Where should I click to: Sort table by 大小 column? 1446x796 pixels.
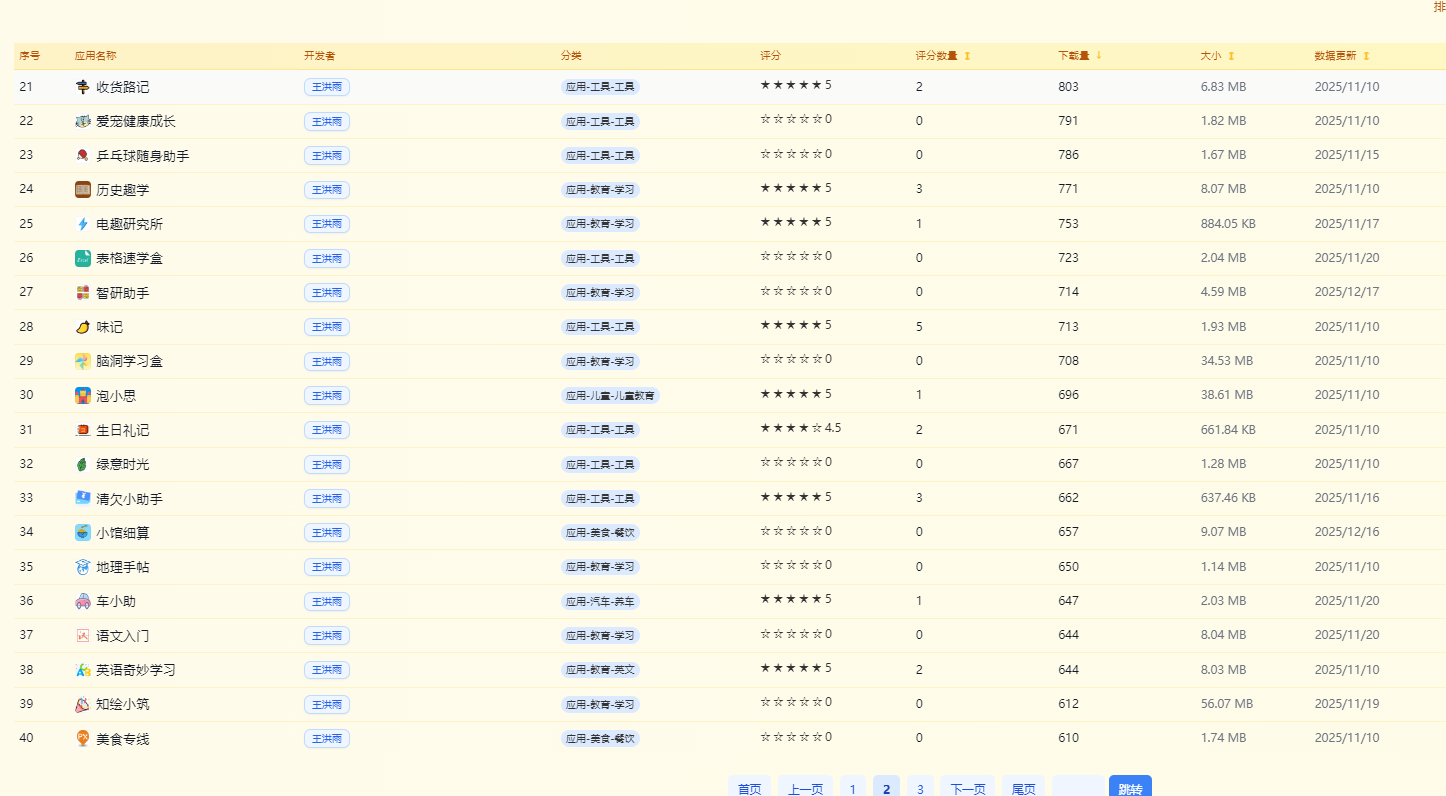click(x=1231, y=56)
